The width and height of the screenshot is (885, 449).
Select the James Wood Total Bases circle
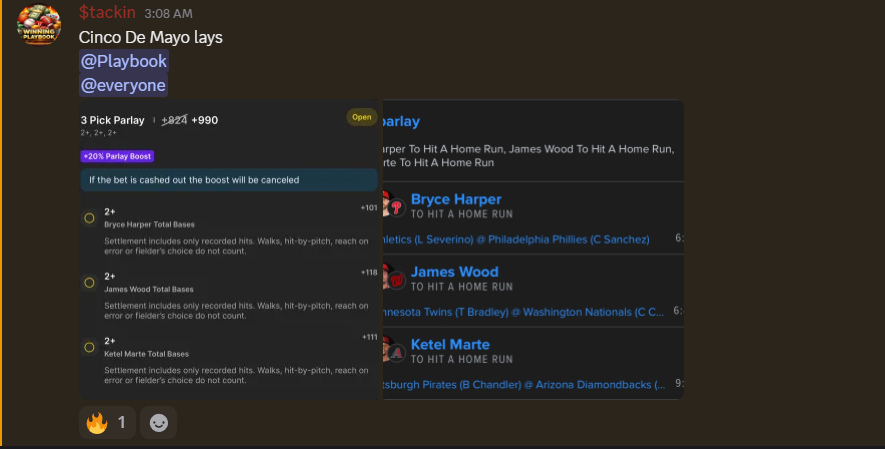(89, 283)
